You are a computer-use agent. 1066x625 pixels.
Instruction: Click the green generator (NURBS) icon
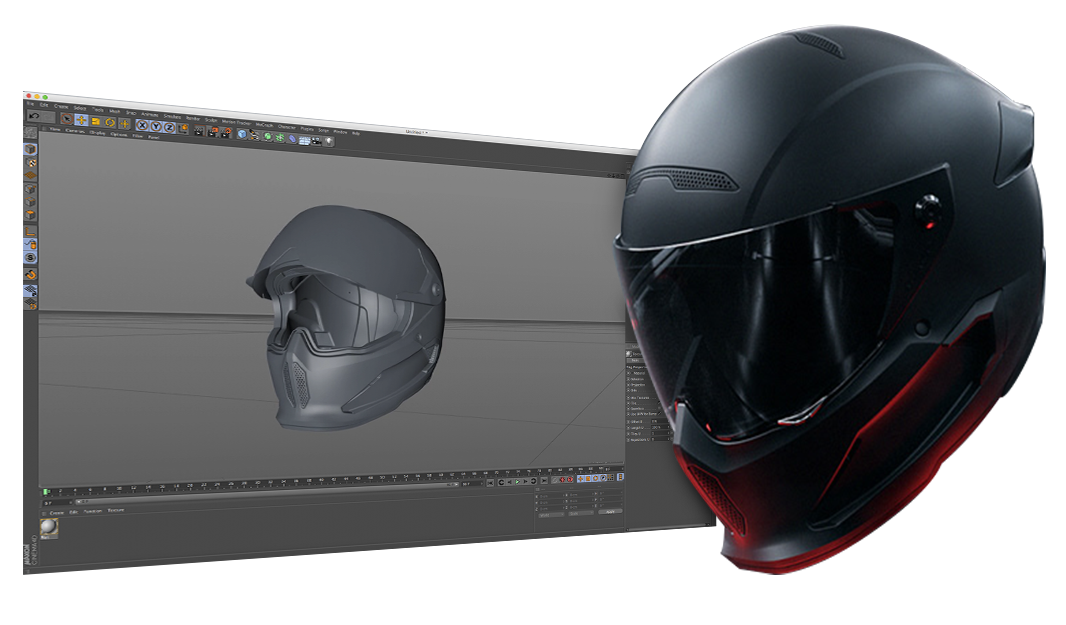[x=268, y=136]
